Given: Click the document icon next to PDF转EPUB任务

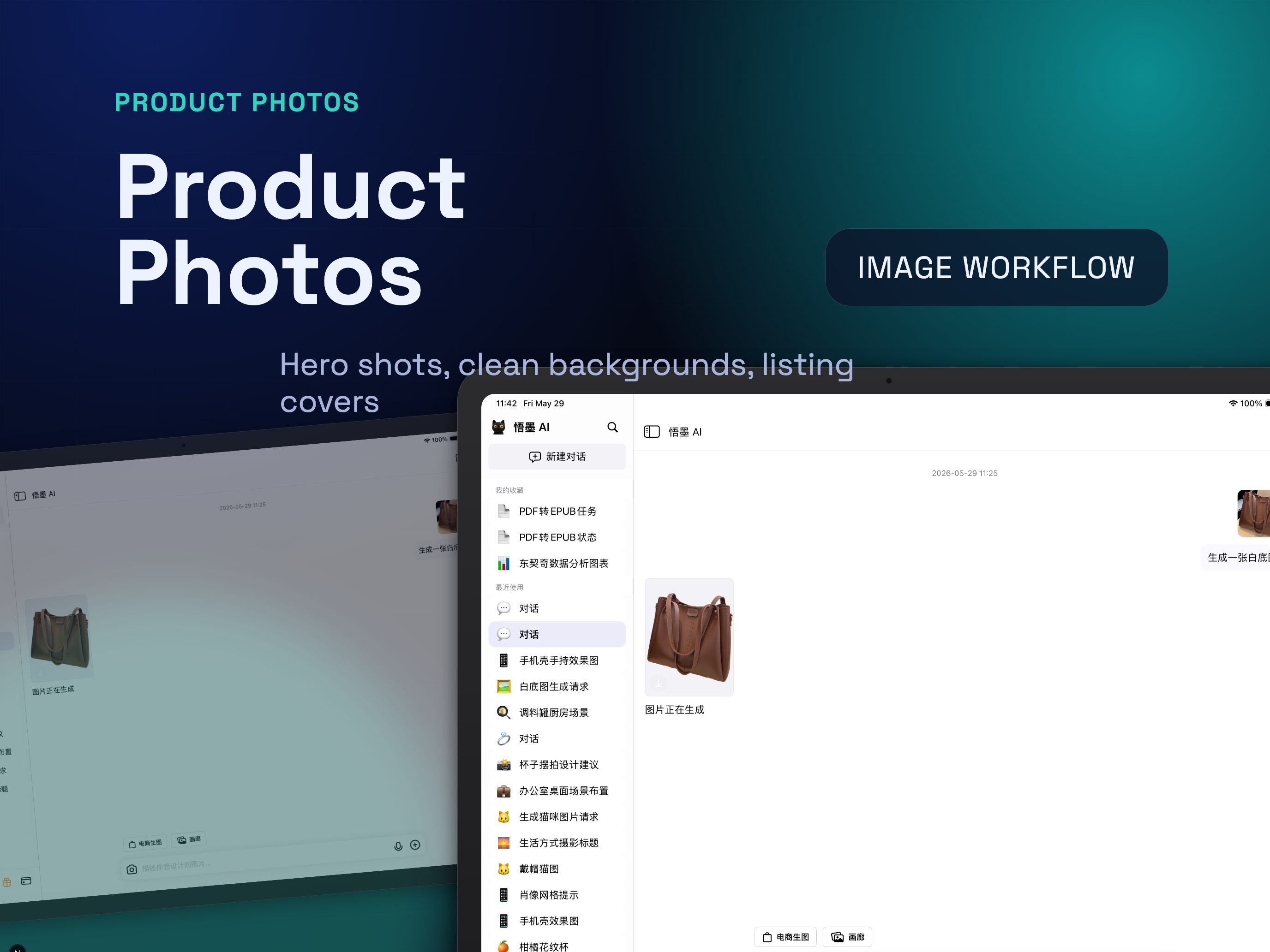Looking at the screenshot, I should [503, 512].
